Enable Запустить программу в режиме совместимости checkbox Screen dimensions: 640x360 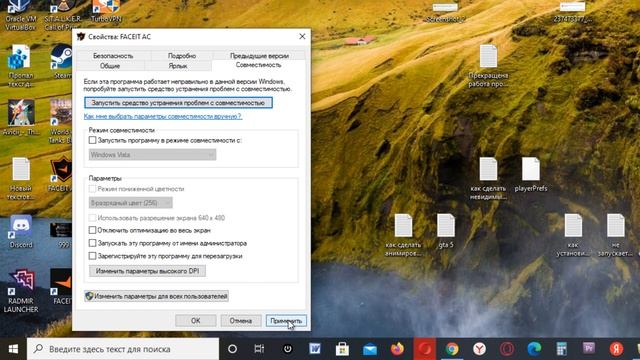pos(93,140)
